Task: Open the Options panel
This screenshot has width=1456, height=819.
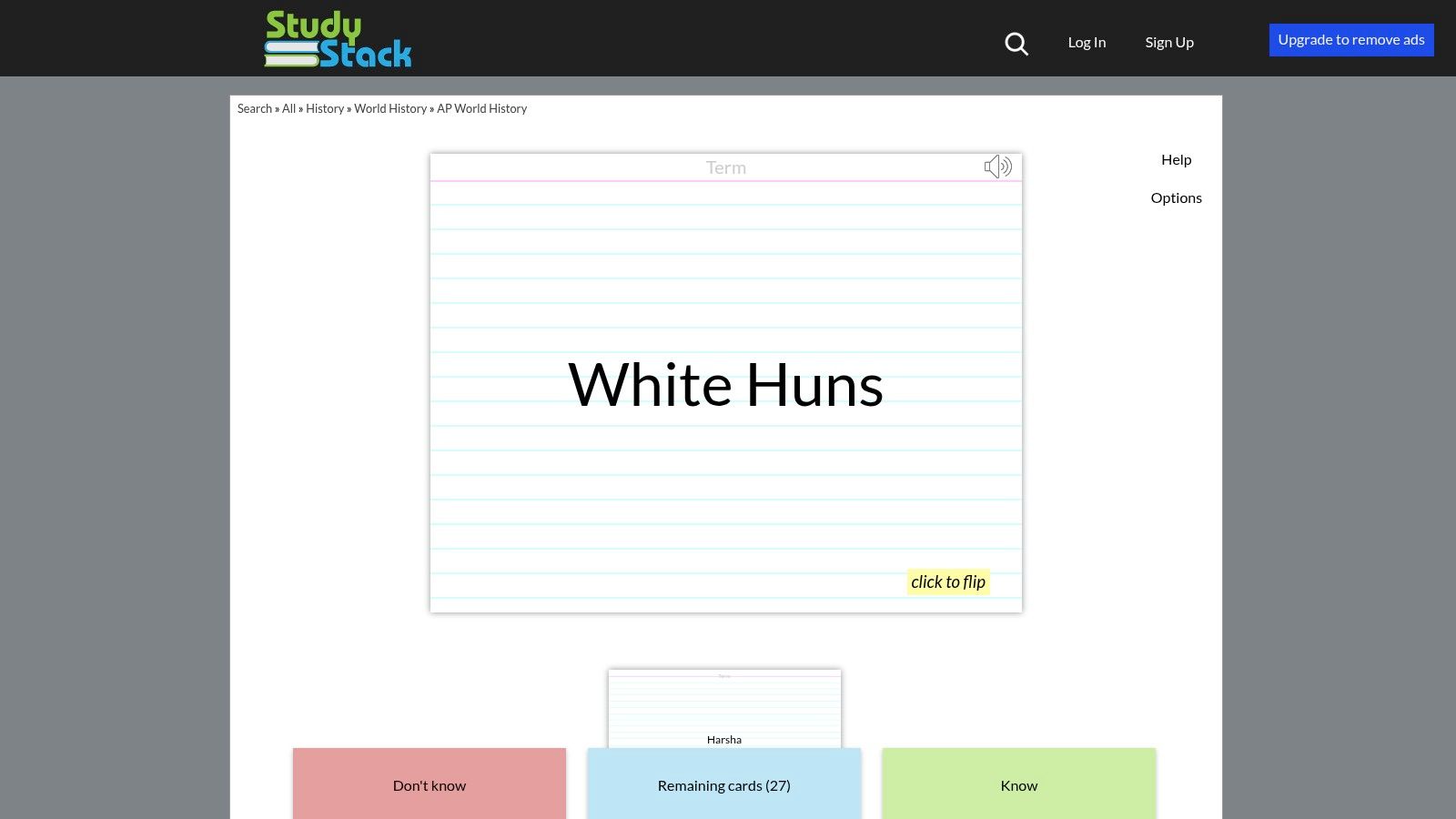Action: [x=1176, y=197]
